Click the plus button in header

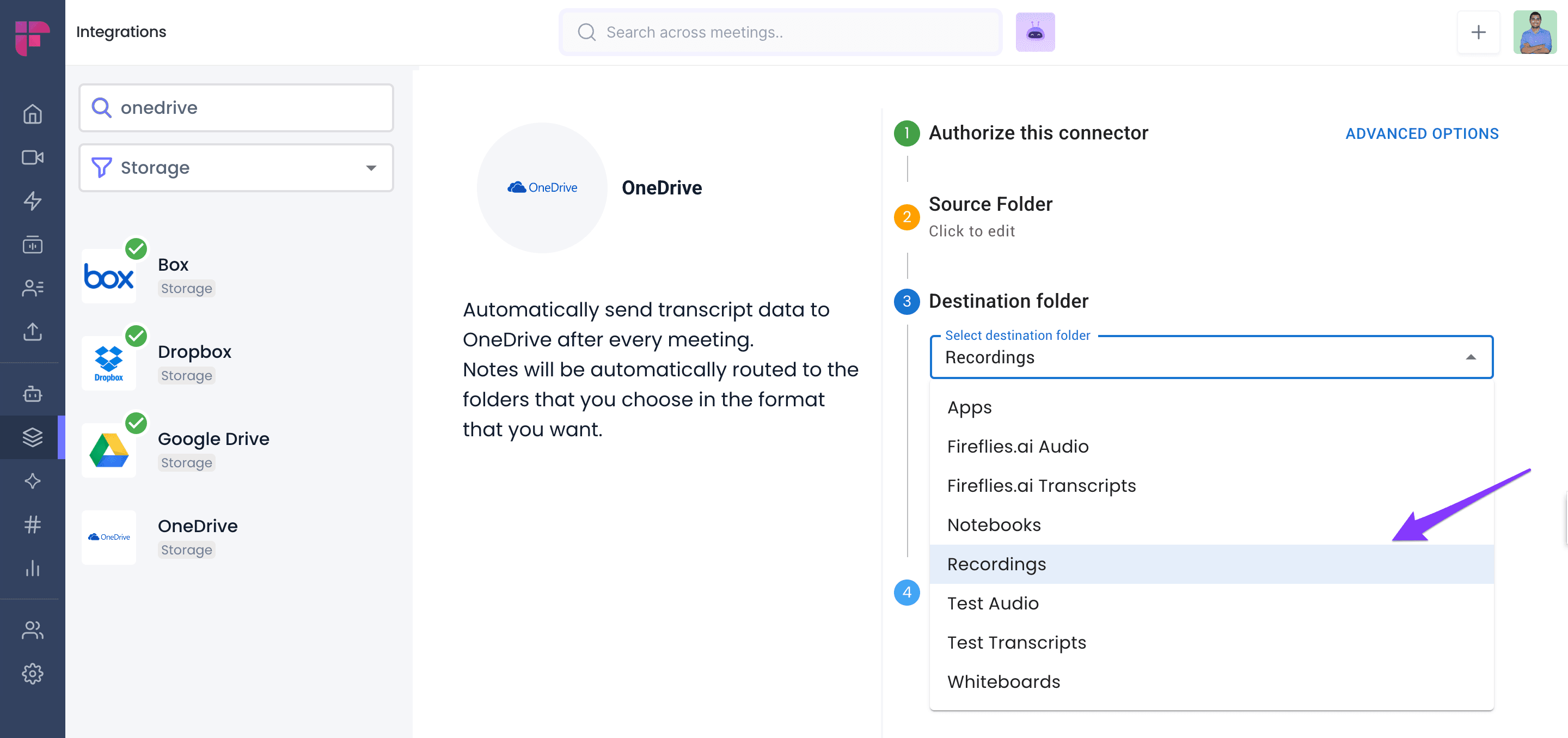[x=1478, y=32]
